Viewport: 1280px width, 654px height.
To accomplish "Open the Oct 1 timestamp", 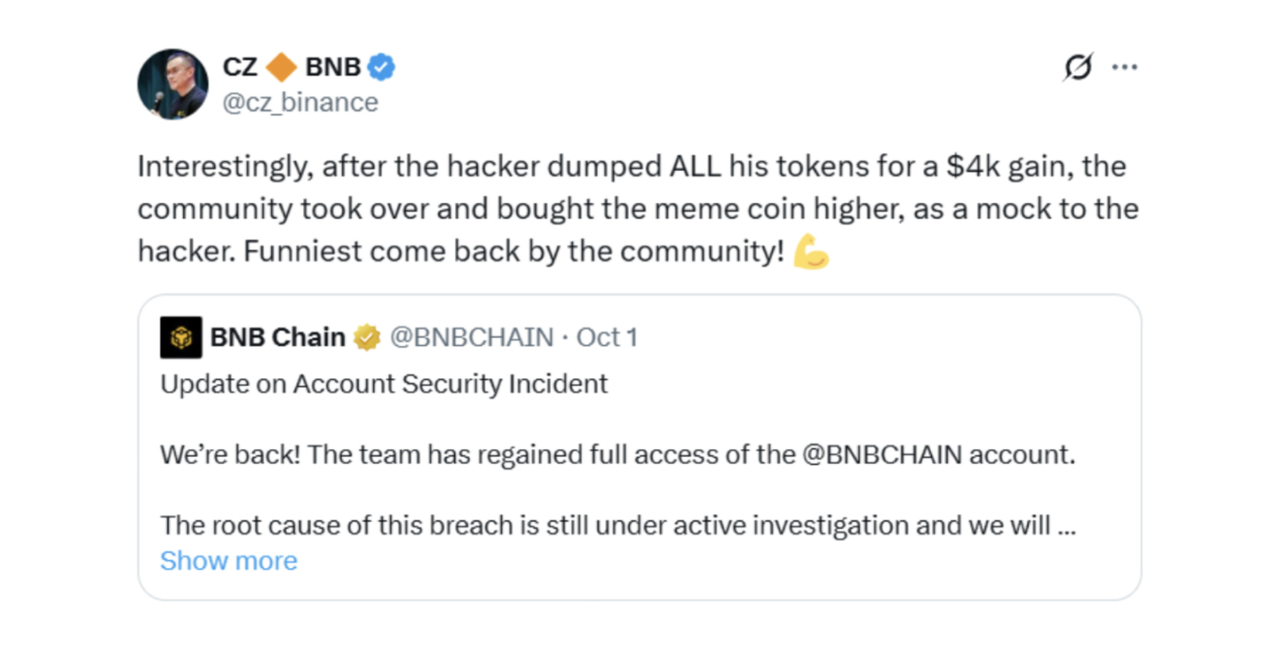I will (x=606, y=338).
